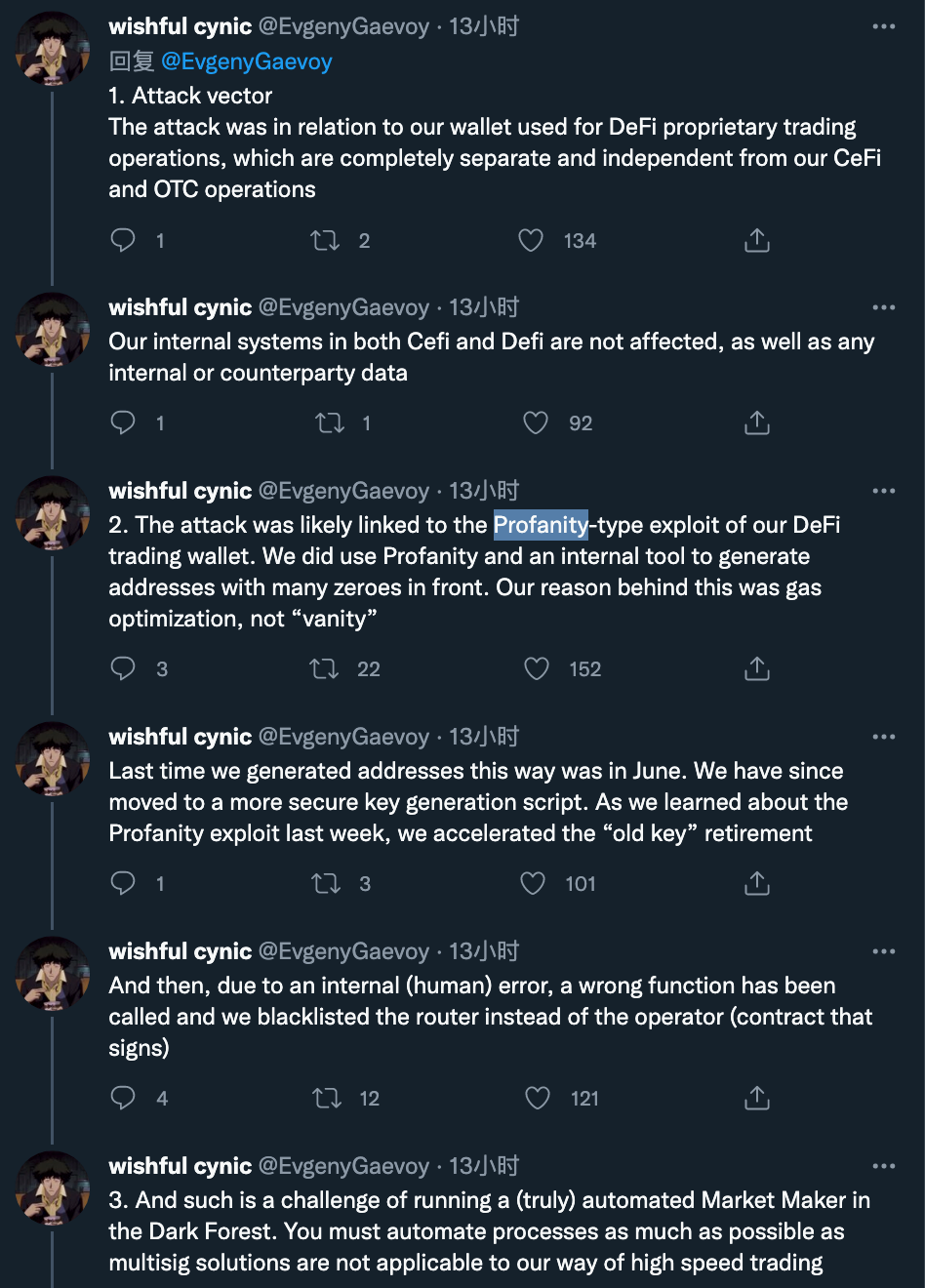Click the @EvgenyGaevoy reply mention link
The width and height of the screenshot is (925, 1288).
(x=246, y=61)
